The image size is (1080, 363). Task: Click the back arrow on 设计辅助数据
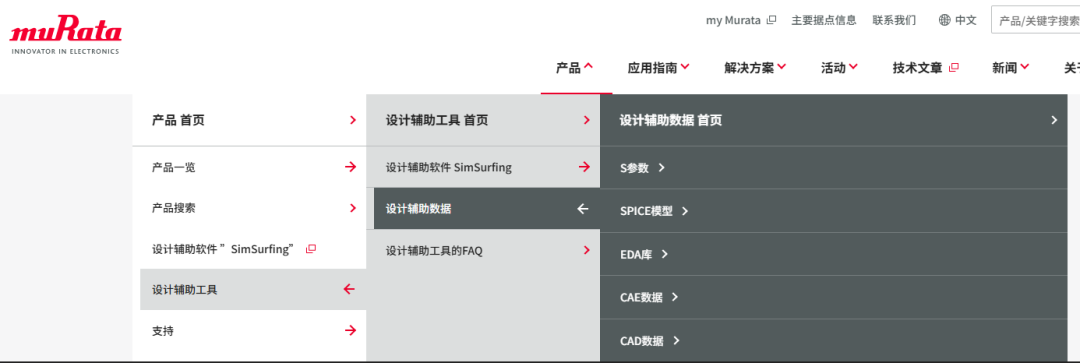(583, 208)
